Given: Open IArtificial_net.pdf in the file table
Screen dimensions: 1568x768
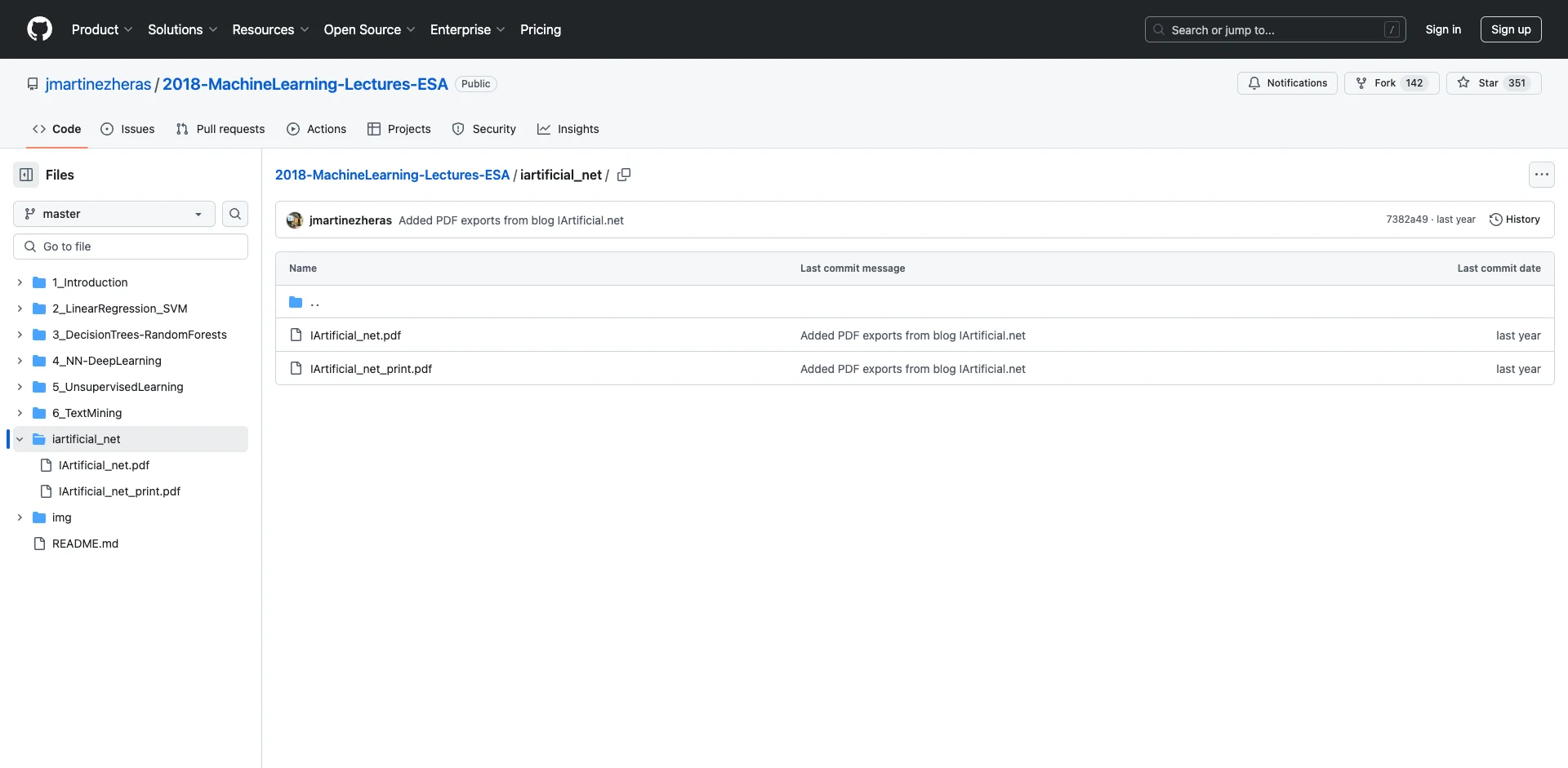Looking at the screenshot, I should coord(355,335).
